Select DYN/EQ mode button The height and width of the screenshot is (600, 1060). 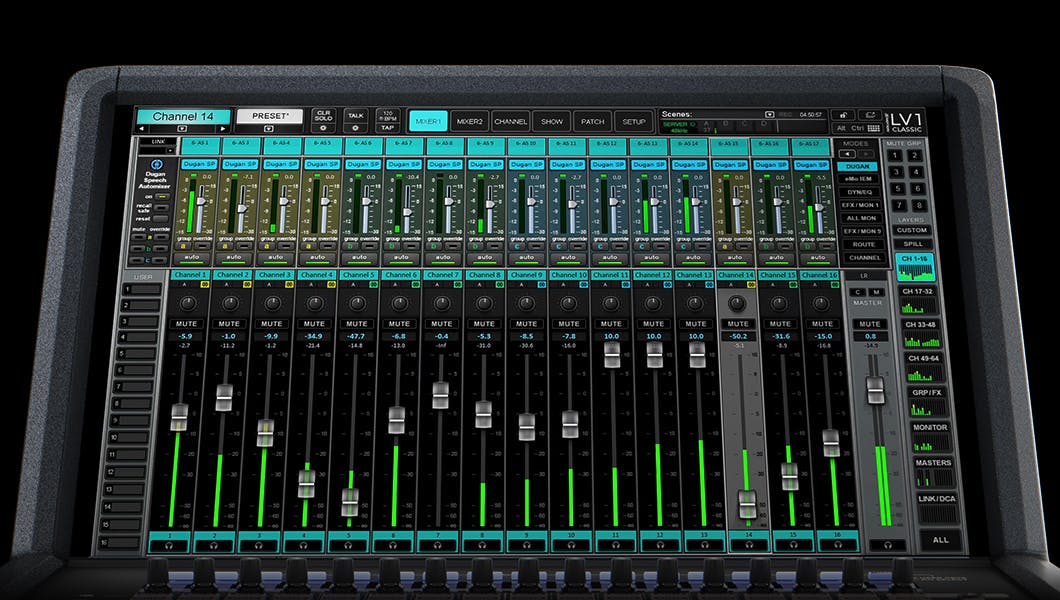pyautogui.click(x=859, y=191)
